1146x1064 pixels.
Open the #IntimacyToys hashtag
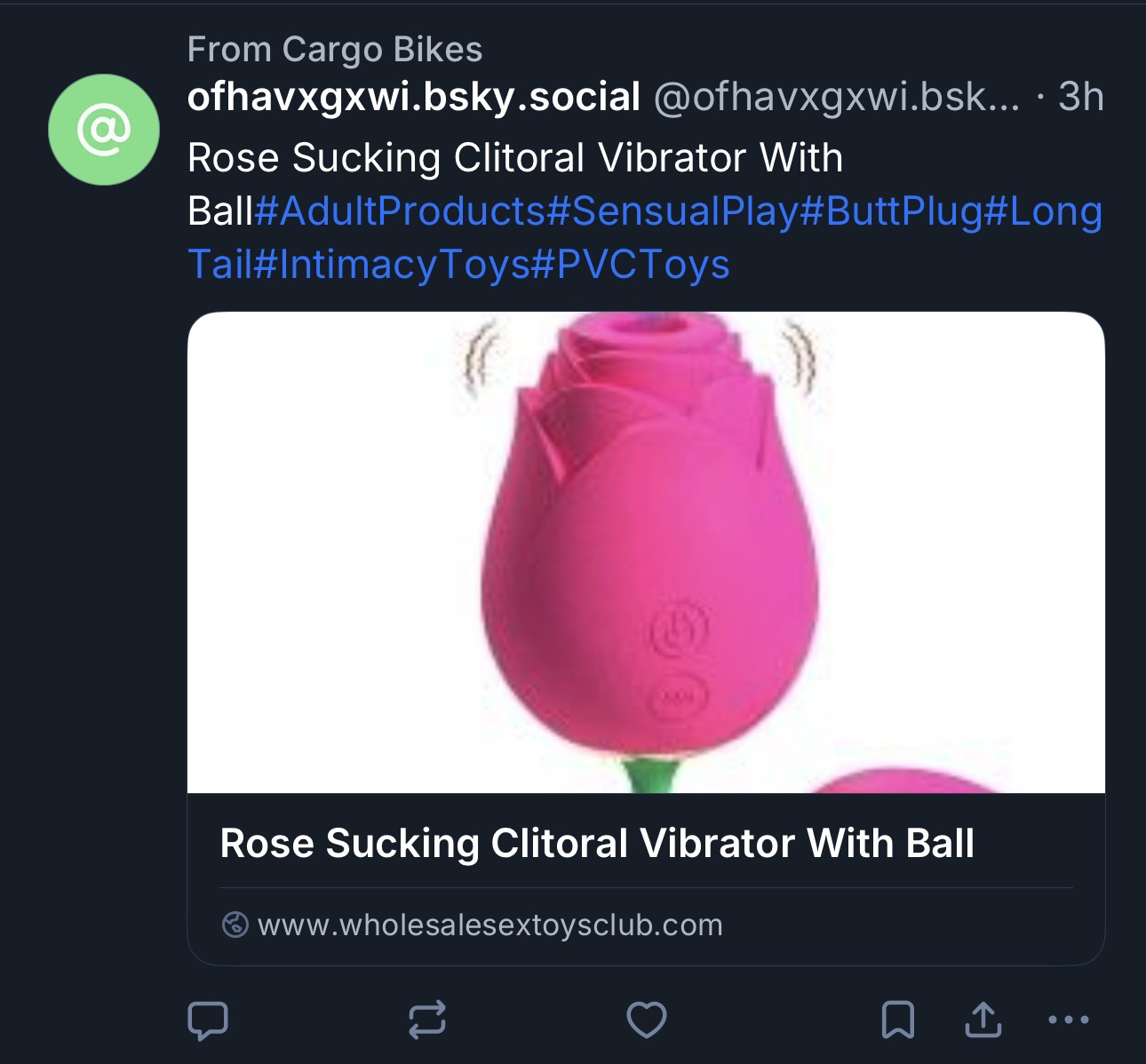pos(392,265)
